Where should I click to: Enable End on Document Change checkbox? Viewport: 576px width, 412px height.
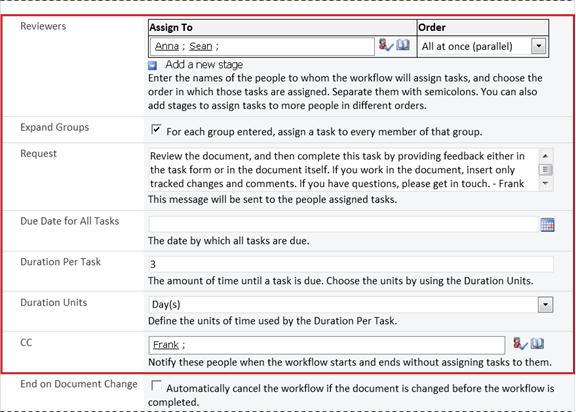(x=156, y=386)
